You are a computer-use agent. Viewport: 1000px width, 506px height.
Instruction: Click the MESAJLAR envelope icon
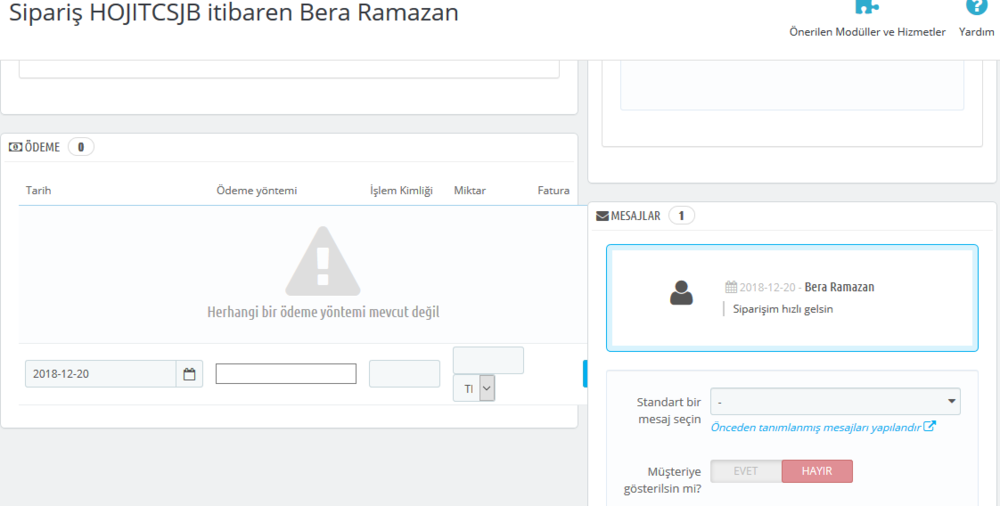click(602, 216)
